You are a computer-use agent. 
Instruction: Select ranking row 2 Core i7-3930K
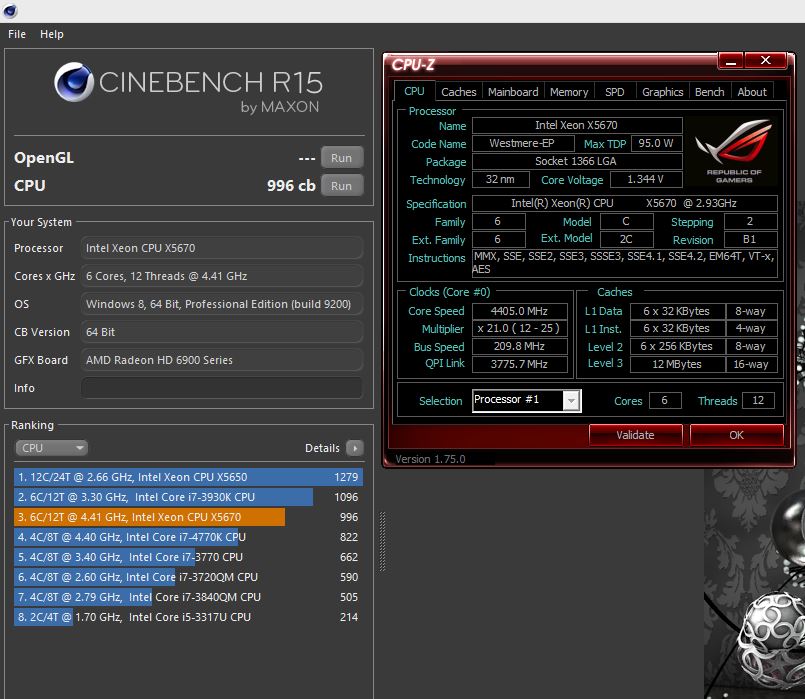coord(188,497)
